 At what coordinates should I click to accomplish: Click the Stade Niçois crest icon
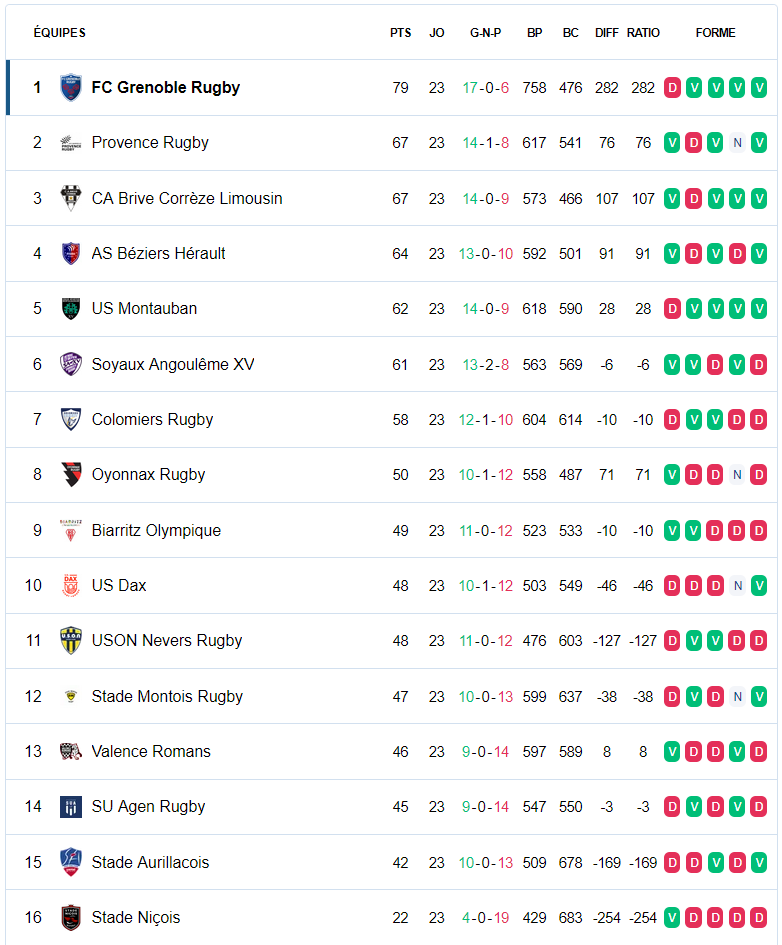[x=71, y=917]
